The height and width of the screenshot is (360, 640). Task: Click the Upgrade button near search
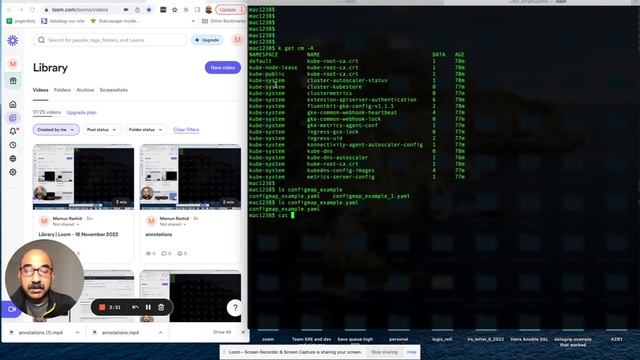pyautogui.click(x=207, y=40)
